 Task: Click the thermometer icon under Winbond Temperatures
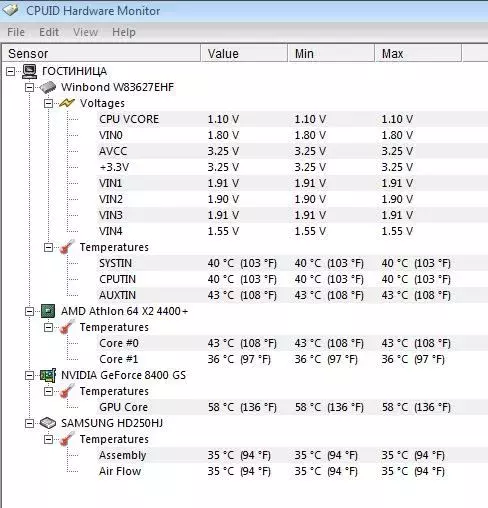[67, 247]
